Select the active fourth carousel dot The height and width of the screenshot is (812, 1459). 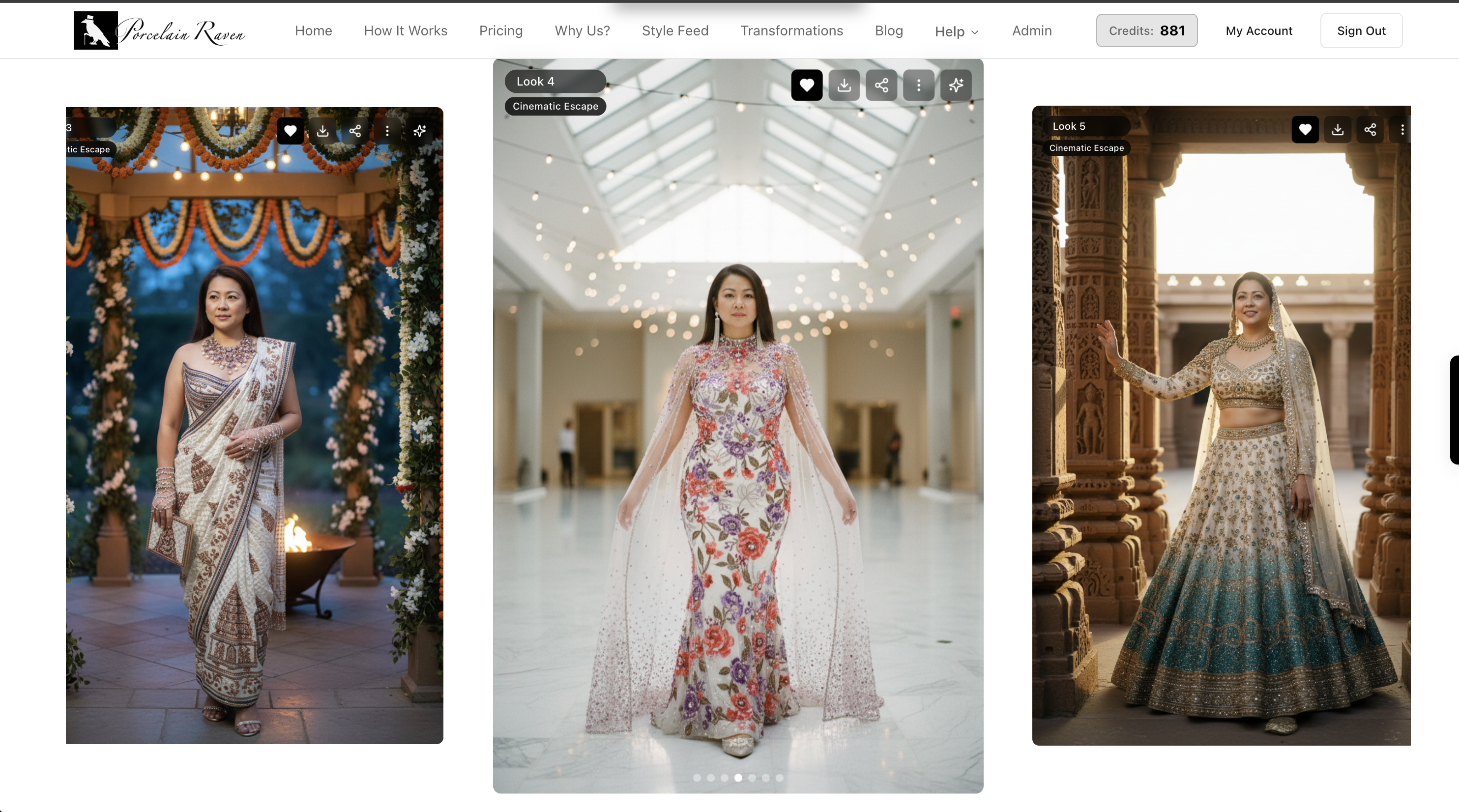tap(738, 778)
